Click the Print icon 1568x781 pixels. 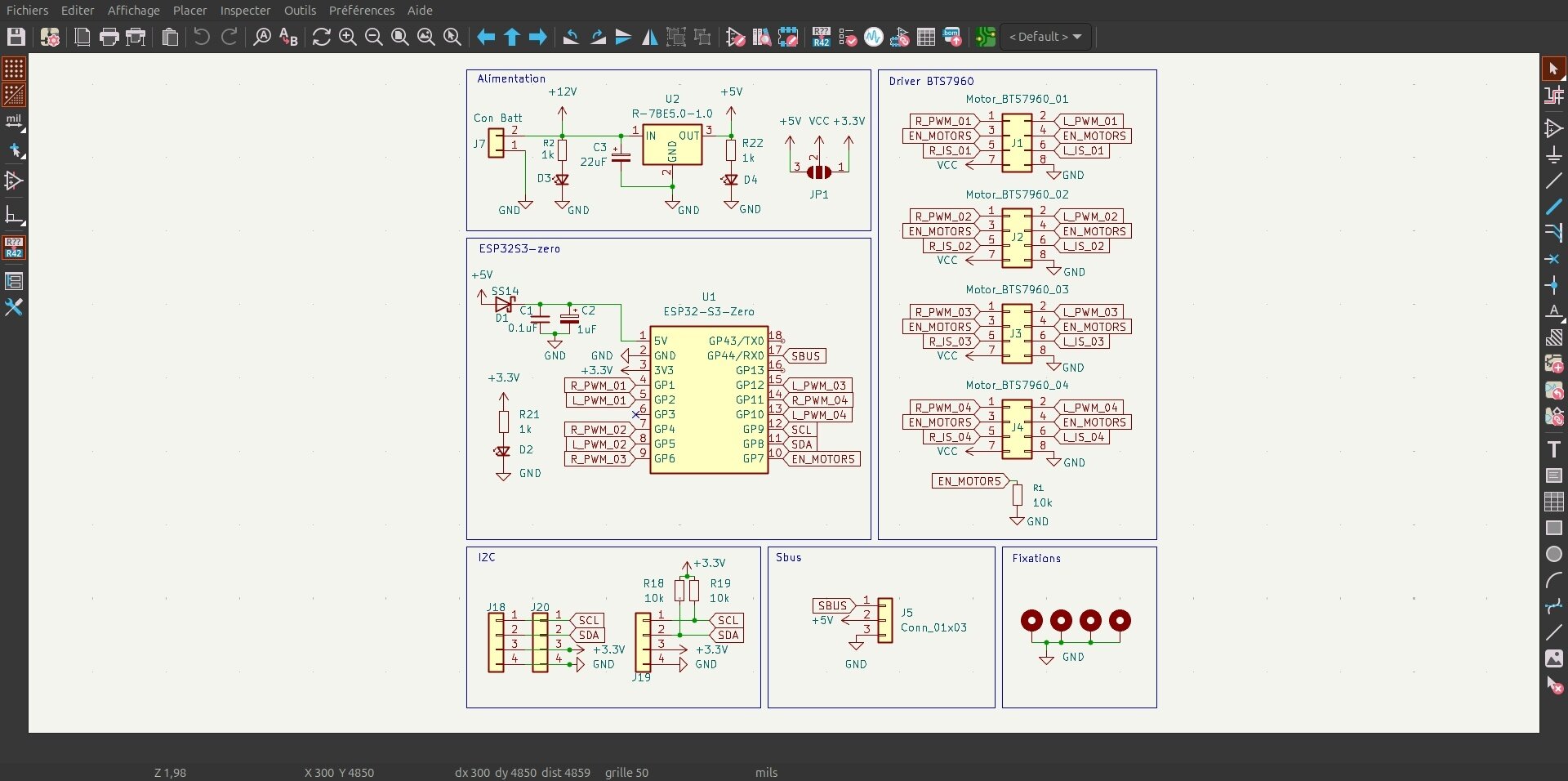click(x=109, y=37)
